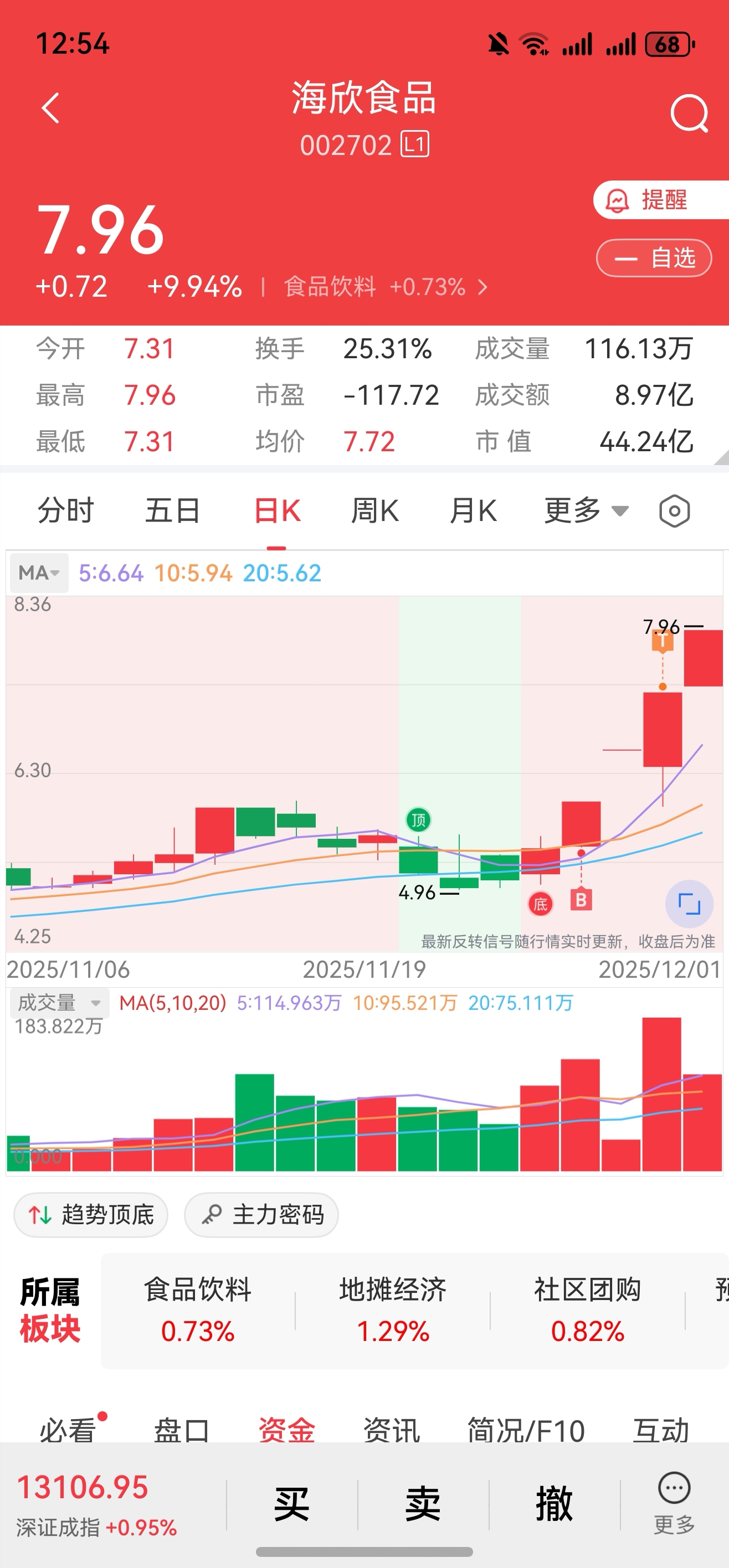The image size is (729, 1568).
Task: Switch to 五日 chart tab
Action: pos(172,510)
